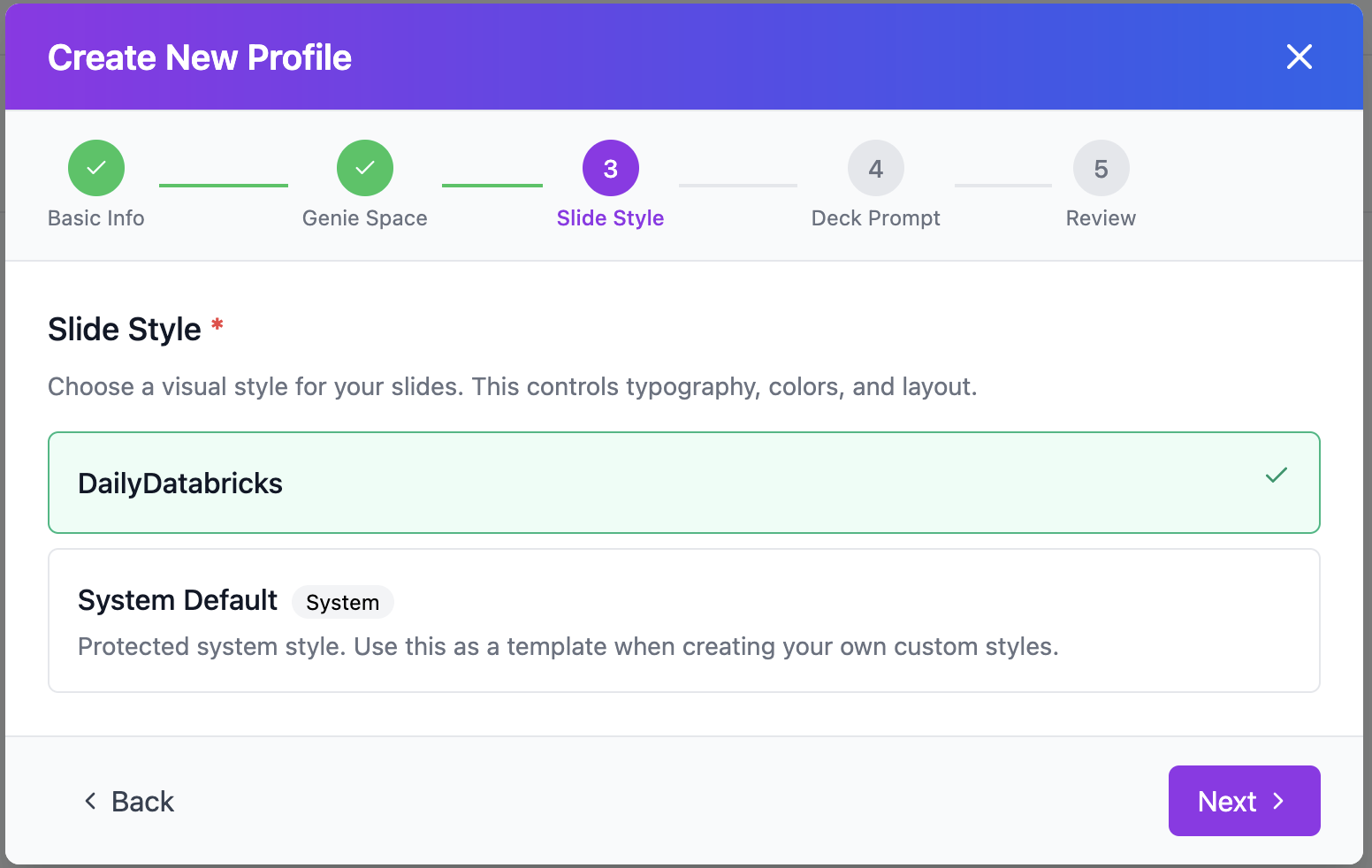Click the Basic Info green checkmark circle

point(96,168)
